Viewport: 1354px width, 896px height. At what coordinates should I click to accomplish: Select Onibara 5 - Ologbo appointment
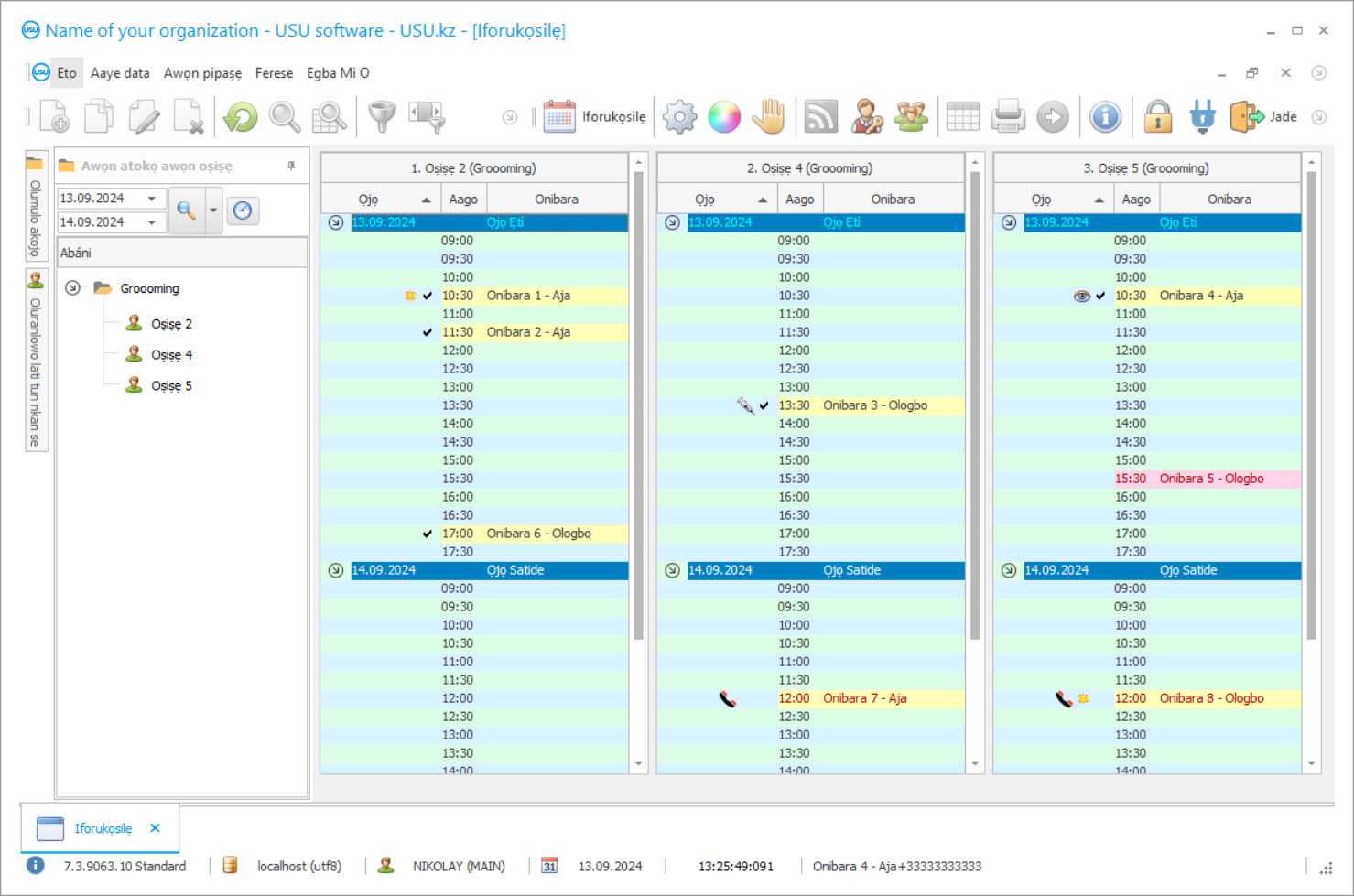coord(1207,479)
